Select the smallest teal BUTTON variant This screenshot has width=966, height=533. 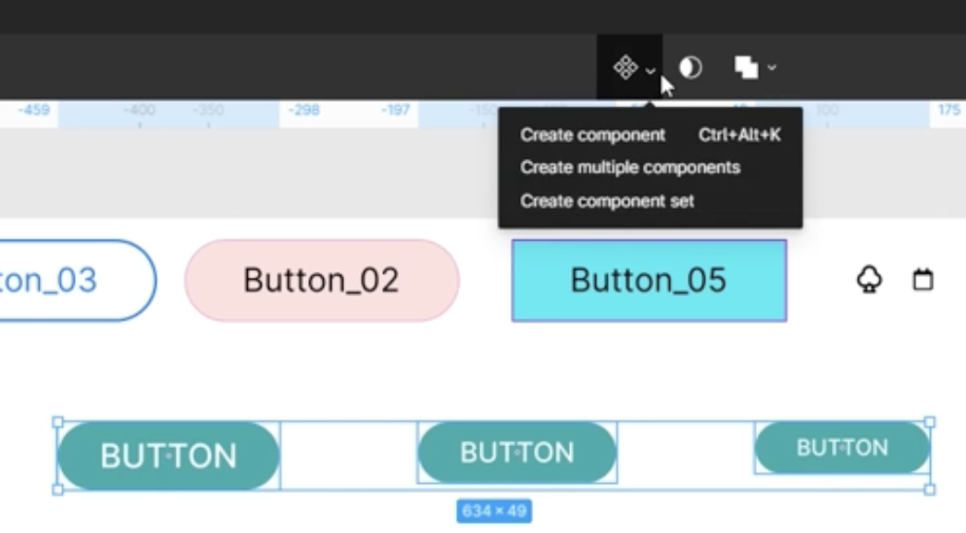point(842,447)
